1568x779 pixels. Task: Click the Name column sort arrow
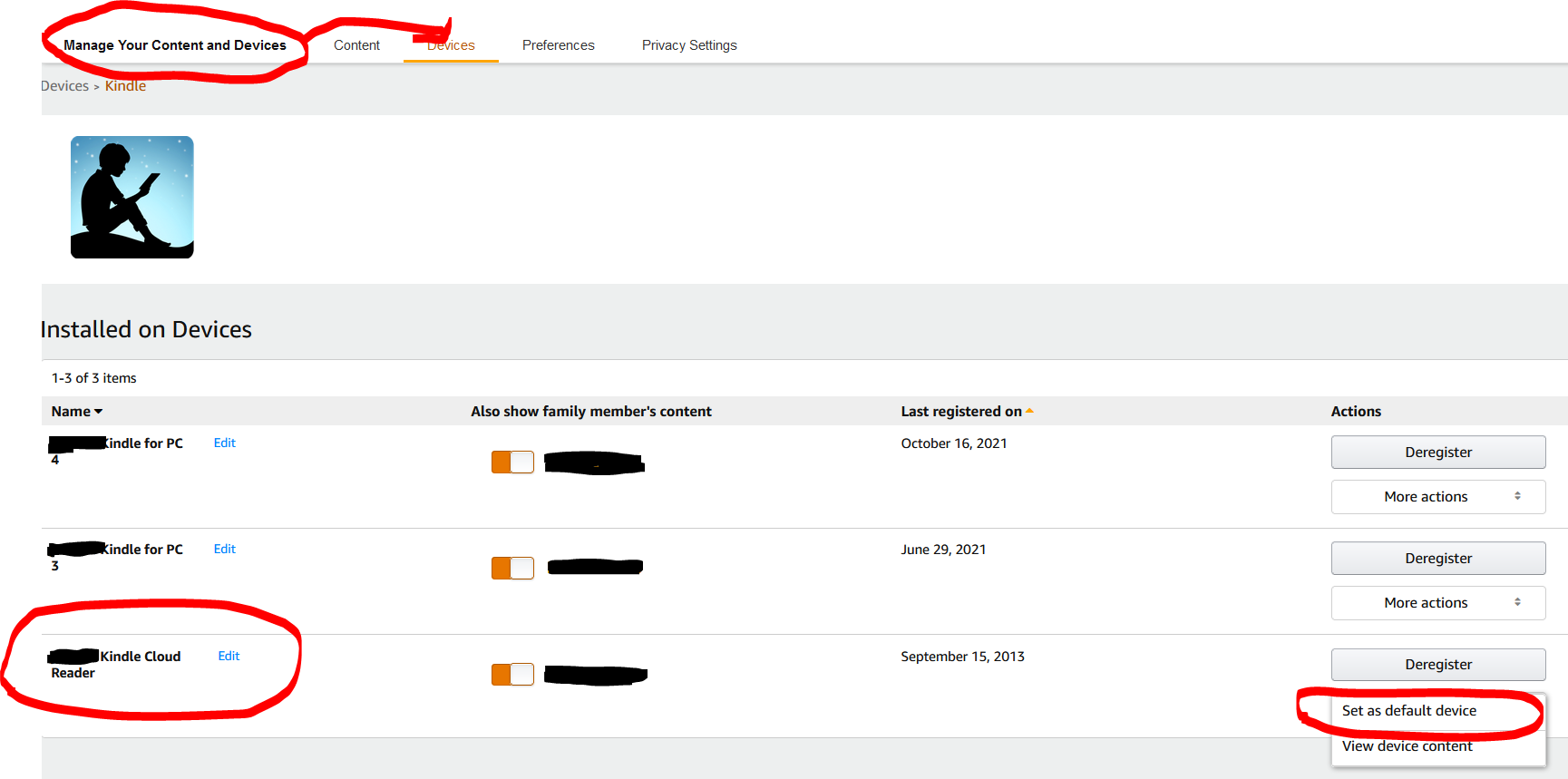point(99,412)
